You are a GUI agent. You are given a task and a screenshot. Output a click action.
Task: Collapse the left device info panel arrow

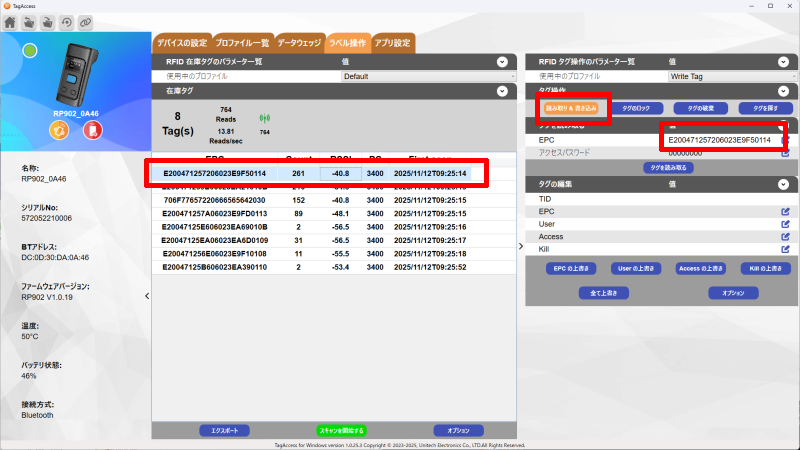147,296
